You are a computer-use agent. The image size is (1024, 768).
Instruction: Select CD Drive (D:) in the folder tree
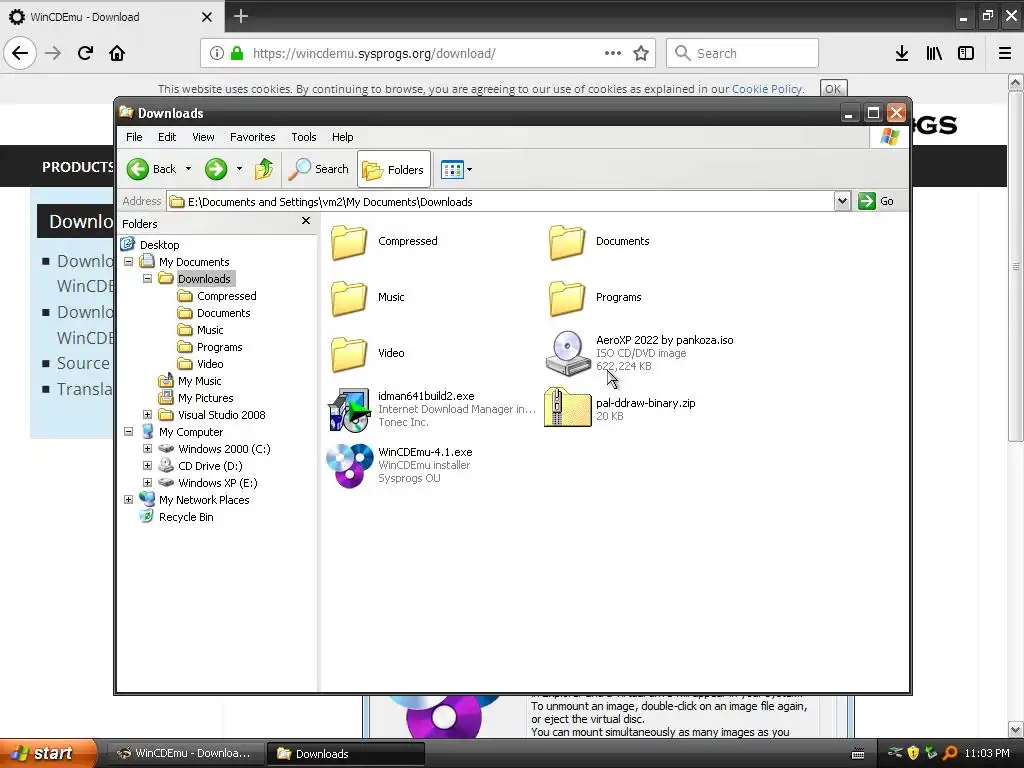coord(210,466)
